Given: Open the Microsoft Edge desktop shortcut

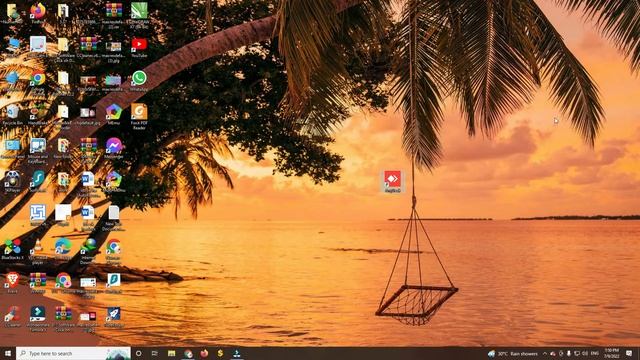Looking at the screenshot, I should [x=63, y=249].
